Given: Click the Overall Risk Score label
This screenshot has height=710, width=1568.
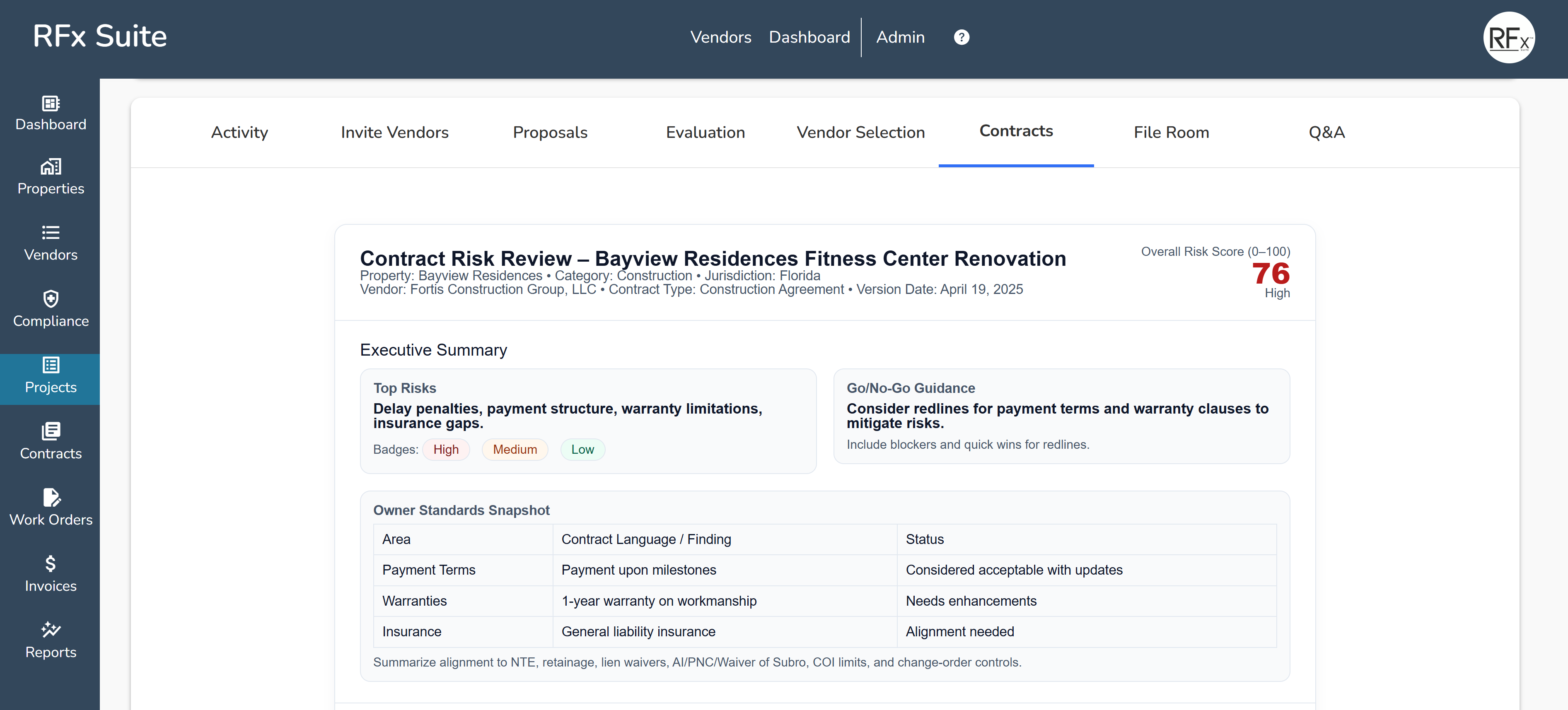Looking at the screenshot, I should (x=1215, y=252).
